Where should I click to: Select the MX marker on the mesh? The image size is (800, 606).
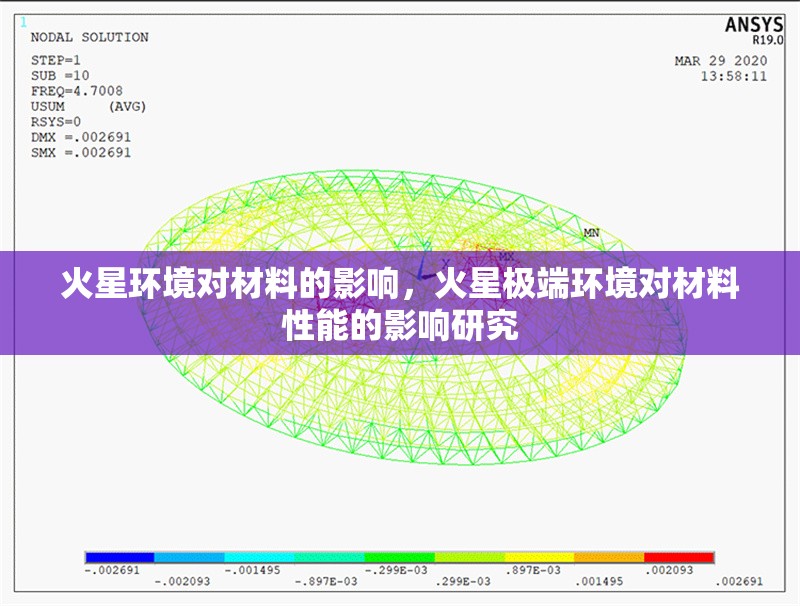(x=506, y=256)
